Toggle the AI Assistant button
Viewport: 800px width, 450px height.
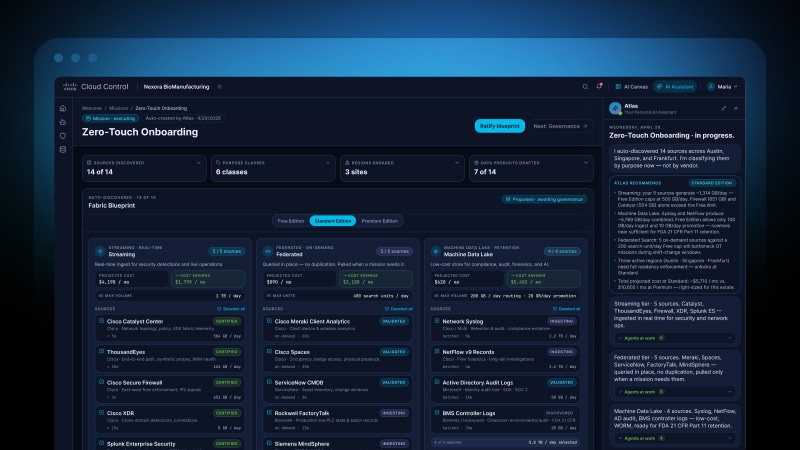(675, 87)
